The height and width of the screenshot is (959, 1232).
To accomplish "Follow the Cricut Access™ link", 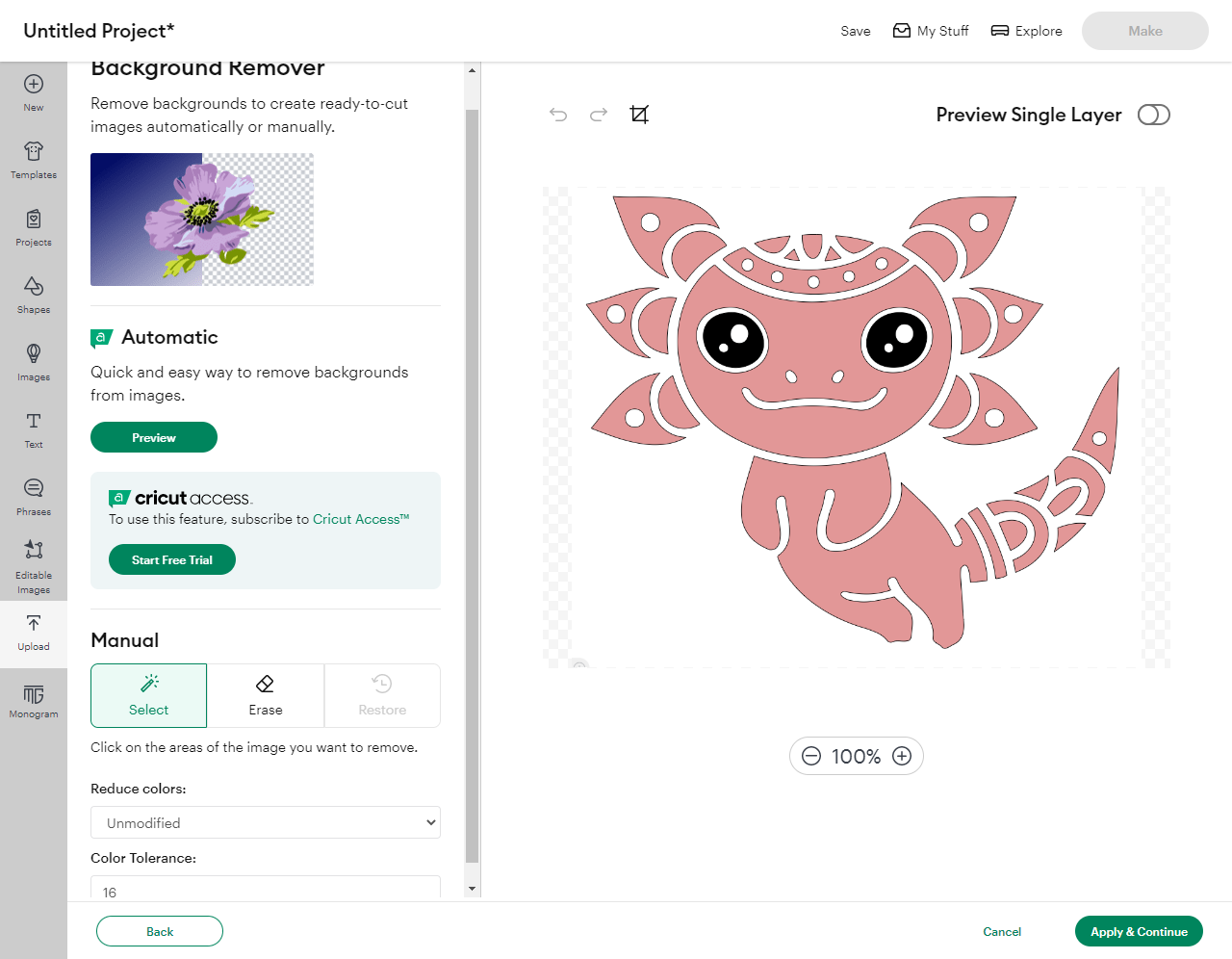I will point(361,519).
